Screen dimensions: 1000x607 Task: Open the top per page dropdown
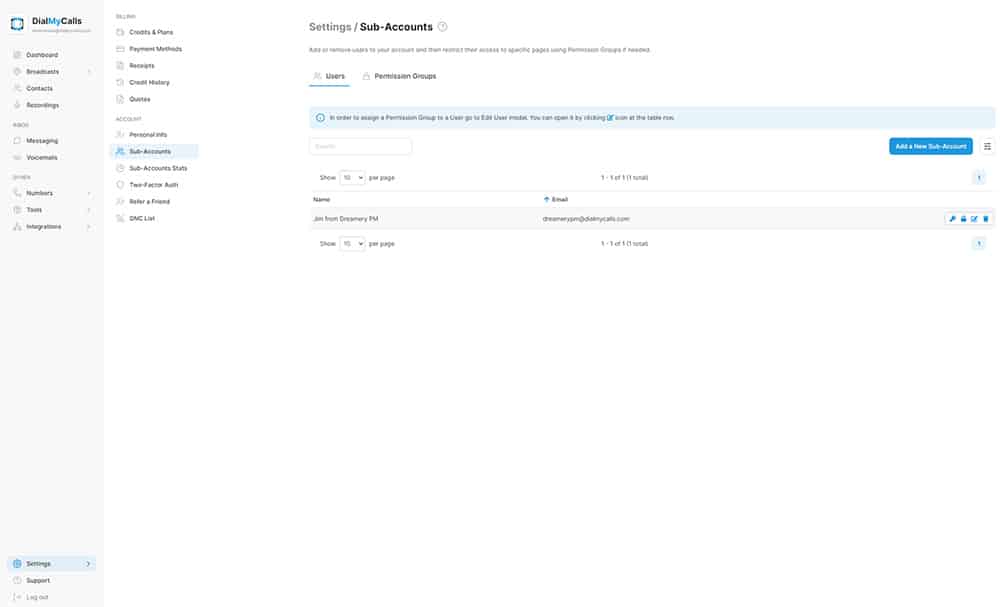tap(352, 177)
